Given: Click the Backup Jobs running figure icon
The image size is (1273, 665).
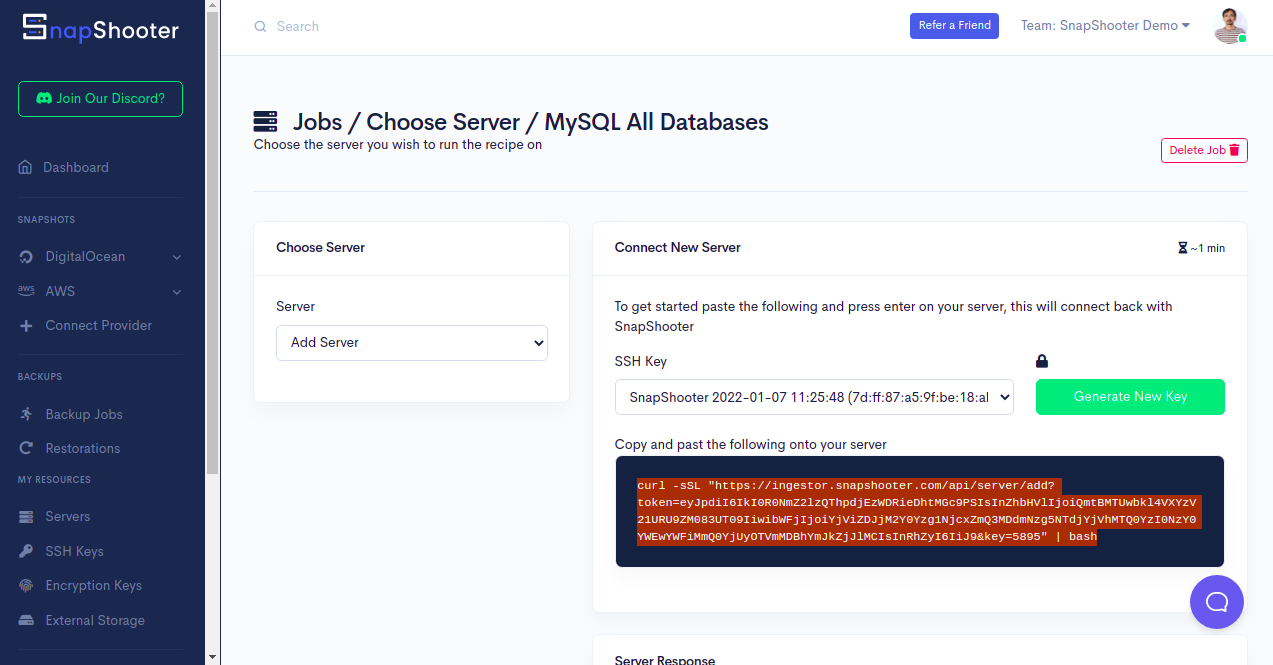Looking at the screenshot, I should 26,414.
